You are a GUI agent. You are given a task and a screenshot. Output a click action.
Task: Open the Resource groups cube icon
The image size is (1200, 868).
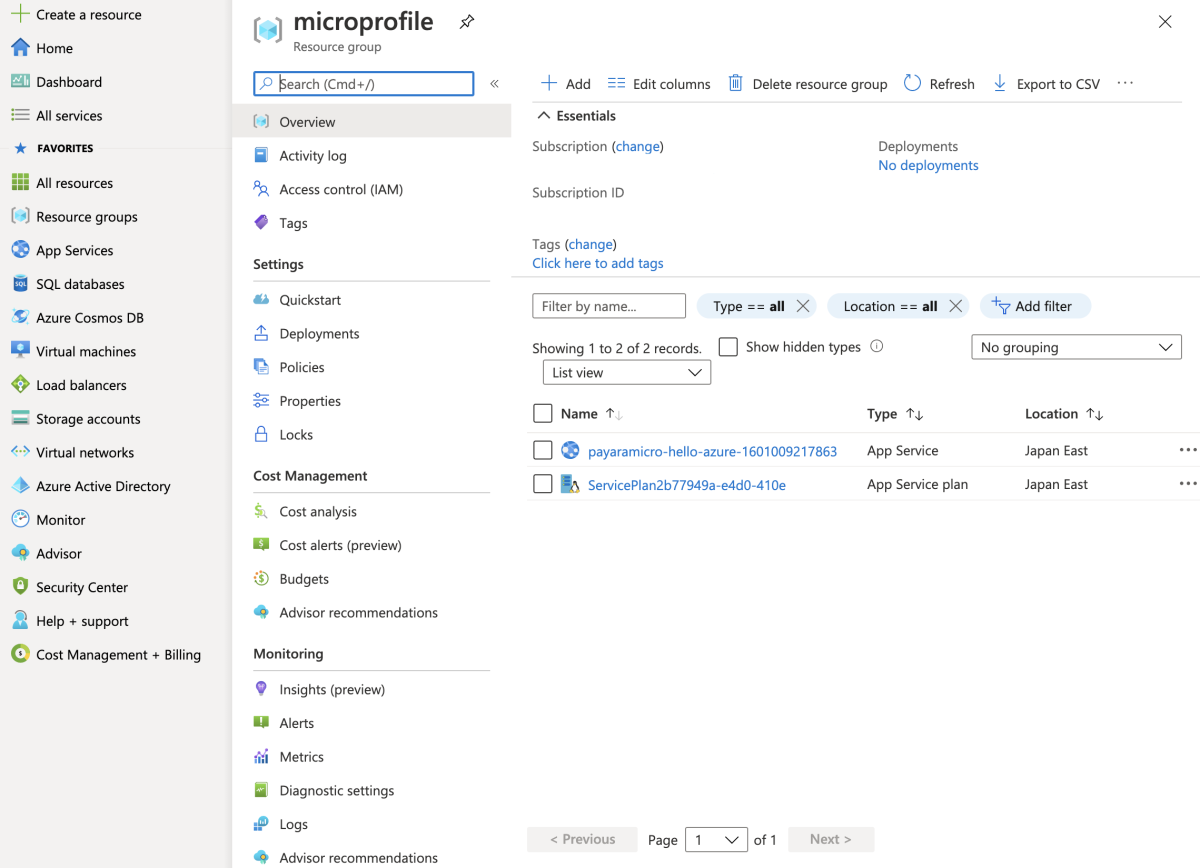point(20,216)
